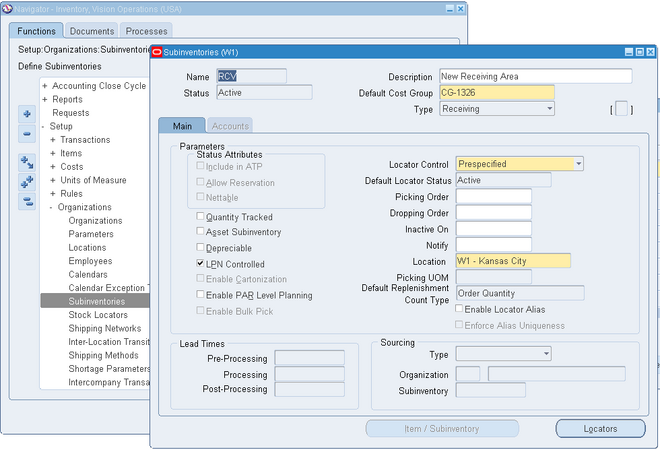This screenshot has height=450, width=660.
Task: Click the Location field W1 - Kansas City
Action: [513, 261]
